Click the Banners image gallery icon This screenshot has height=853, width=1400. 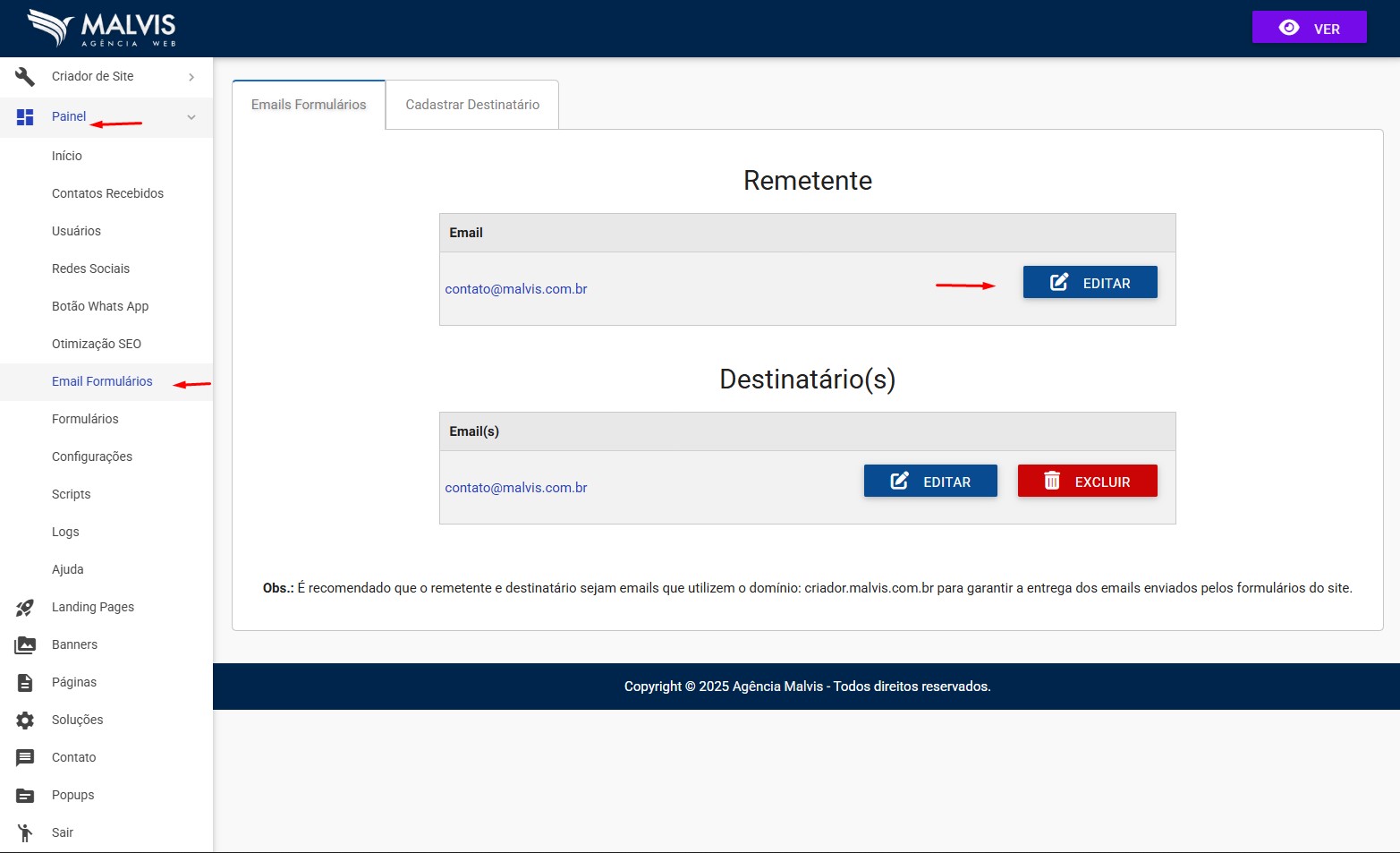click(x=25, y=645)
